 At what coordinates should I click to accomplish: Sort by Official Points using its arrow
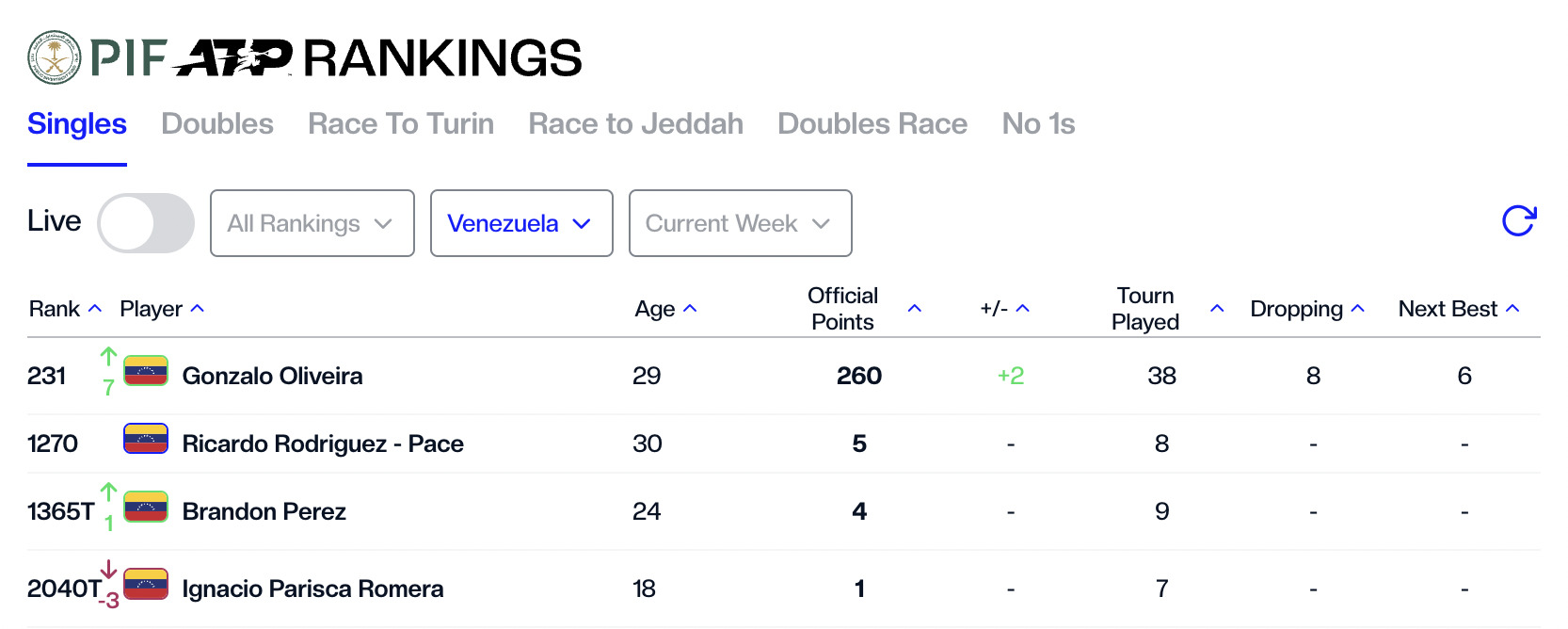[914, 309]
